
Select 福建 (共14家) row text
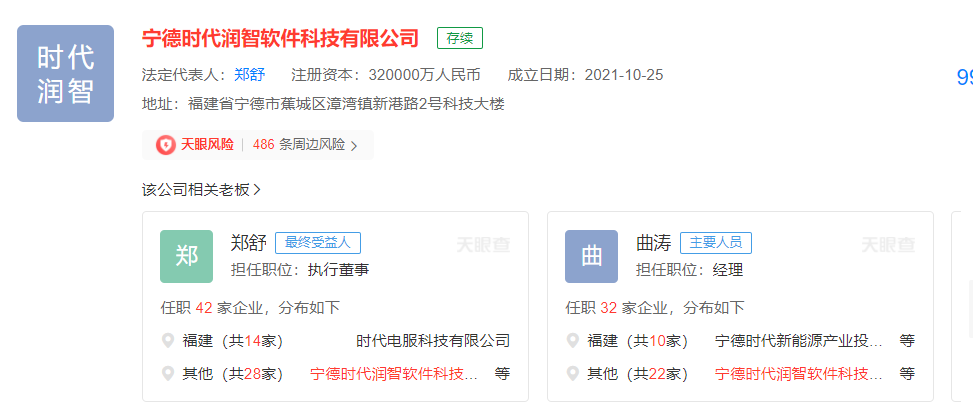pos(233,341)
